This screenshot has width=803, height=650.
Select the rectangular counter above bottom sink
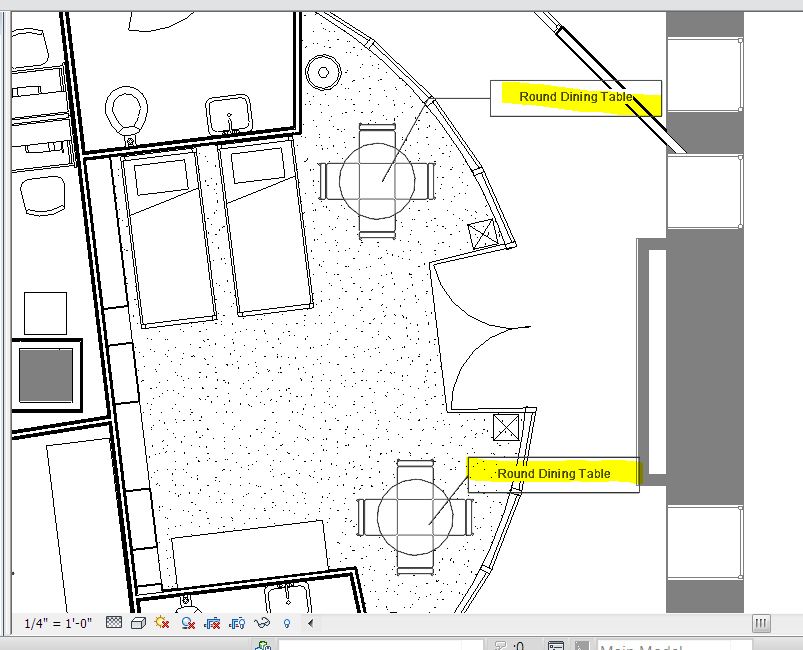[x=249, y=552]
